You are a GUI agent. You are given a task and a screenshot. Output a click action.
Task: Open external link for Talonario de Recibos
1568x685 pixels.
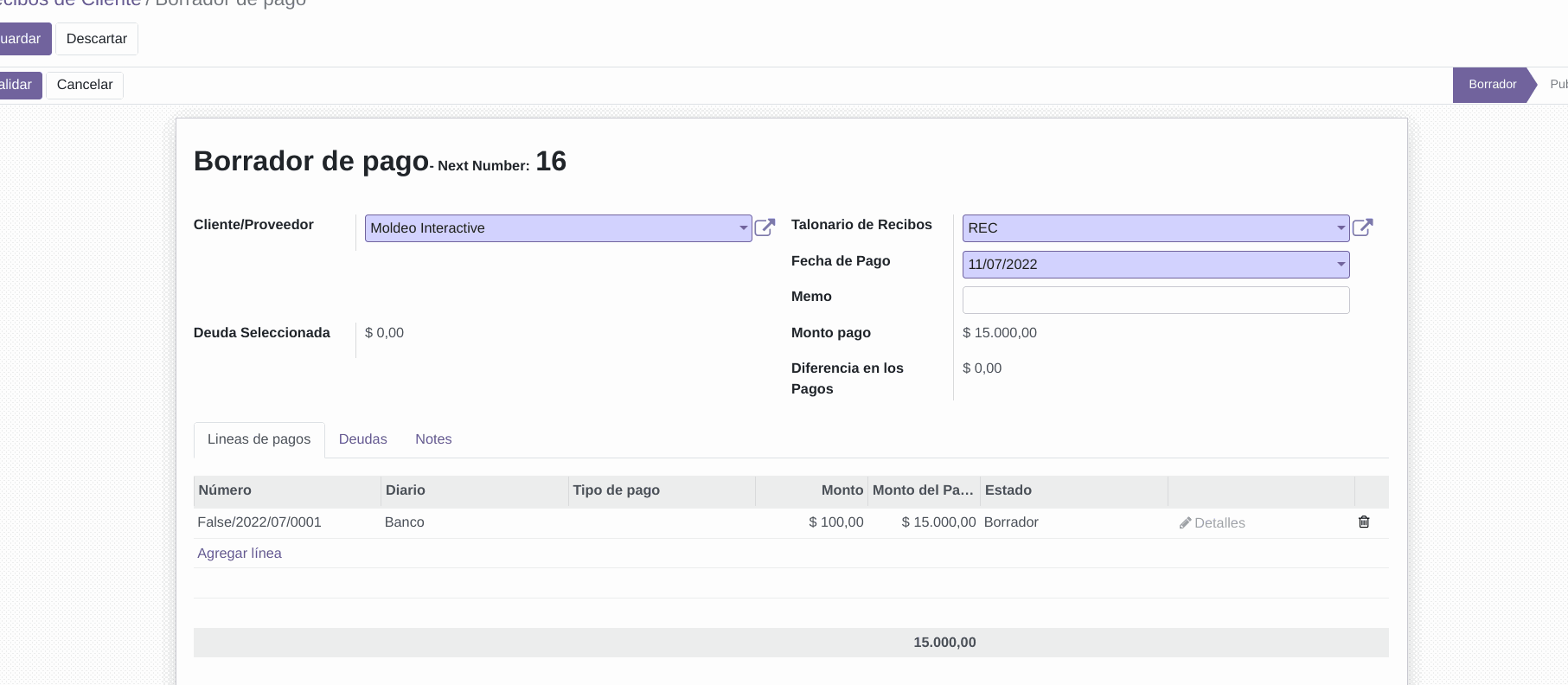[1362, 227]
